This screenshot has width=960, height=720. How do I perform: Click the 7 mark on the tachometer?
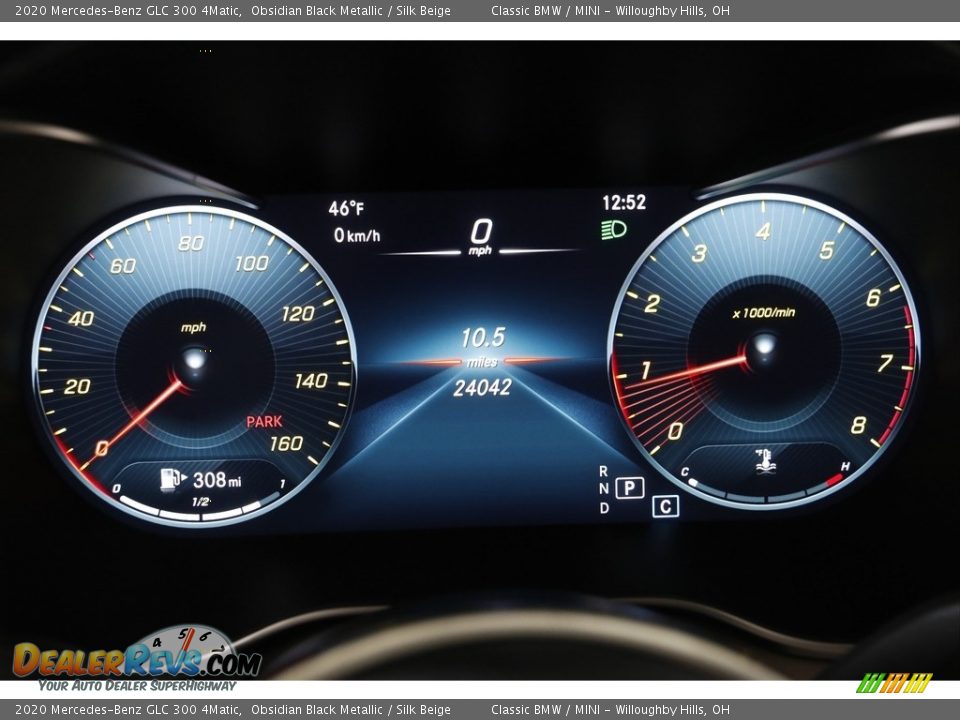885,363
